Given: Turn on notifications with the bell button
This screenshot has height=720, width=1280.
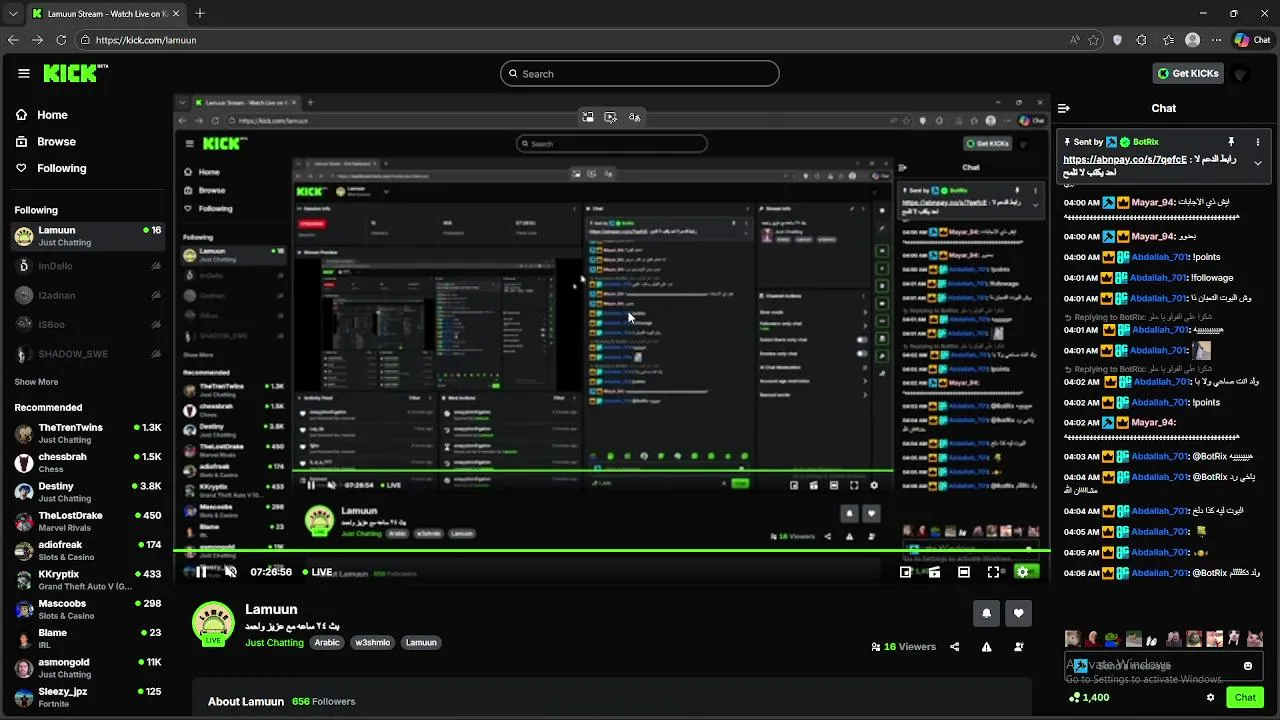Looking at the screenshot, I should point(986,613).
